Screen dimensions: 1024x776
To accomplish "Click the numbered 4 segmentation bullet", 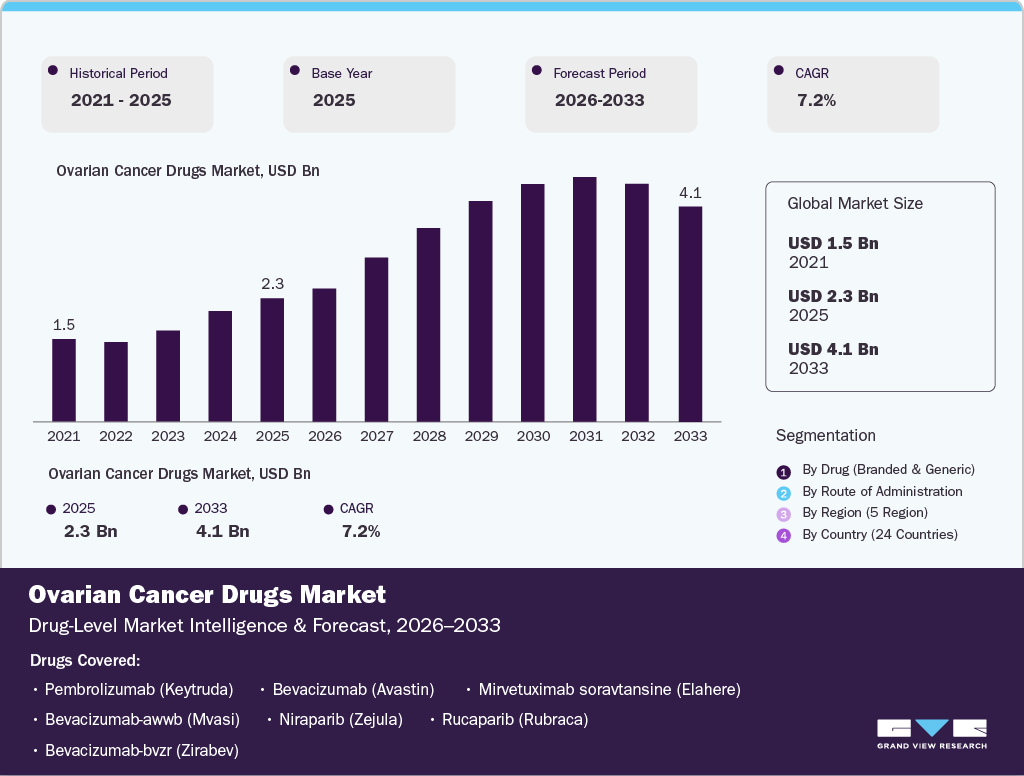I will click(x=784, y=536).
